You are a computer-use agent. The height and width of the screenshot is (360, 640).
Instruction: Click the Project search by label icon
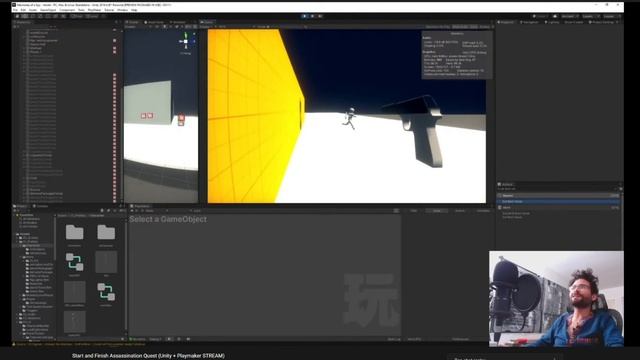point(108,211)
